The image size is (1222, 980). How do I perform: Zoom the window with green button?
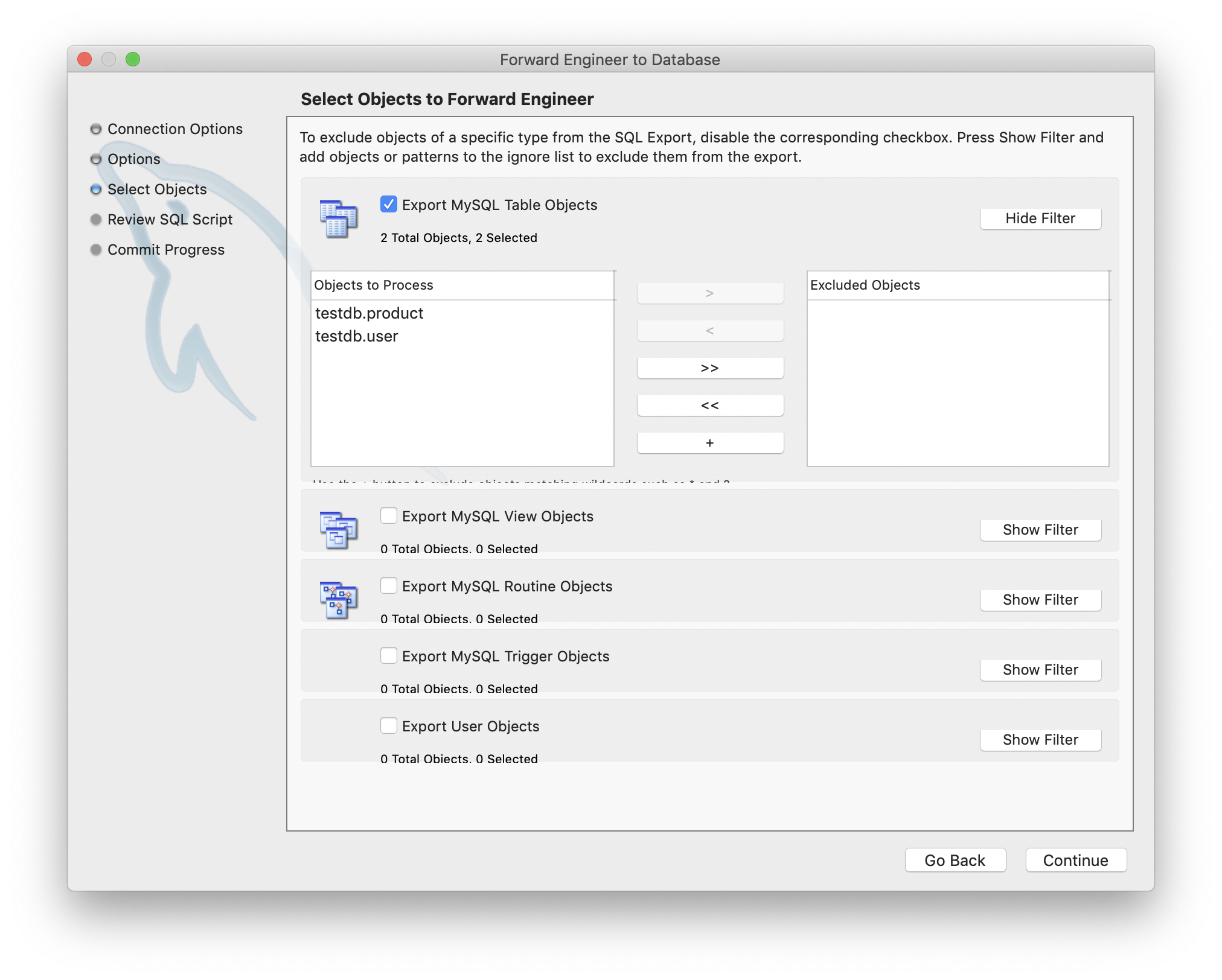133,59
